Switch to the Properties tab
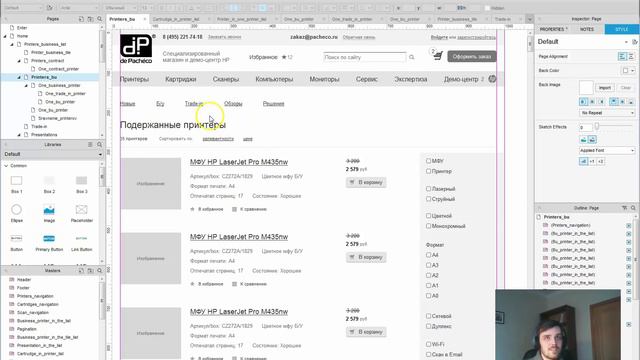The width and height of the screenshot is (640, 360). 553,29
